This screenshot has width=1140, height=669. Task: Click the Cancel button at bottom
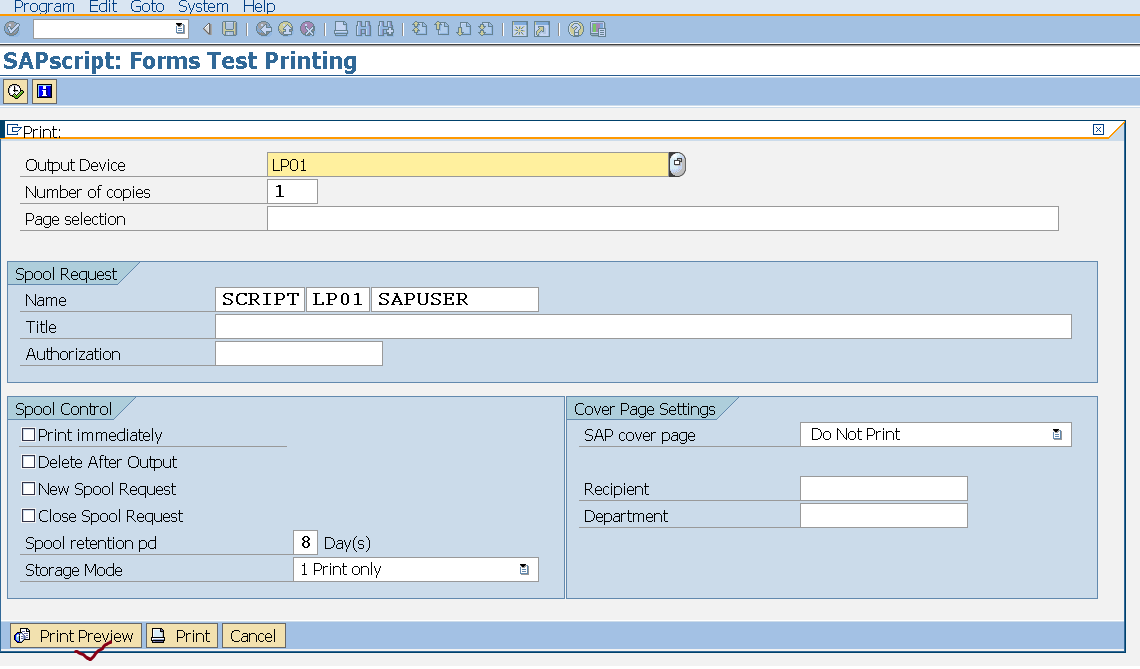(253, 636)
